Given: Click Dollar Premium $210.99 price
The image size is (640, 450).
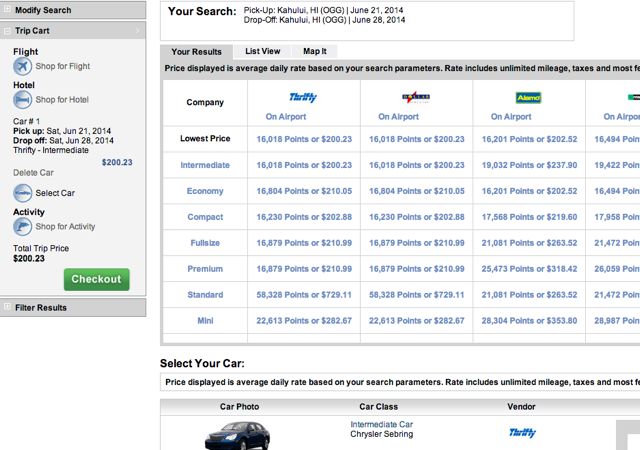Looking at the screenshot, I should 417,269.
